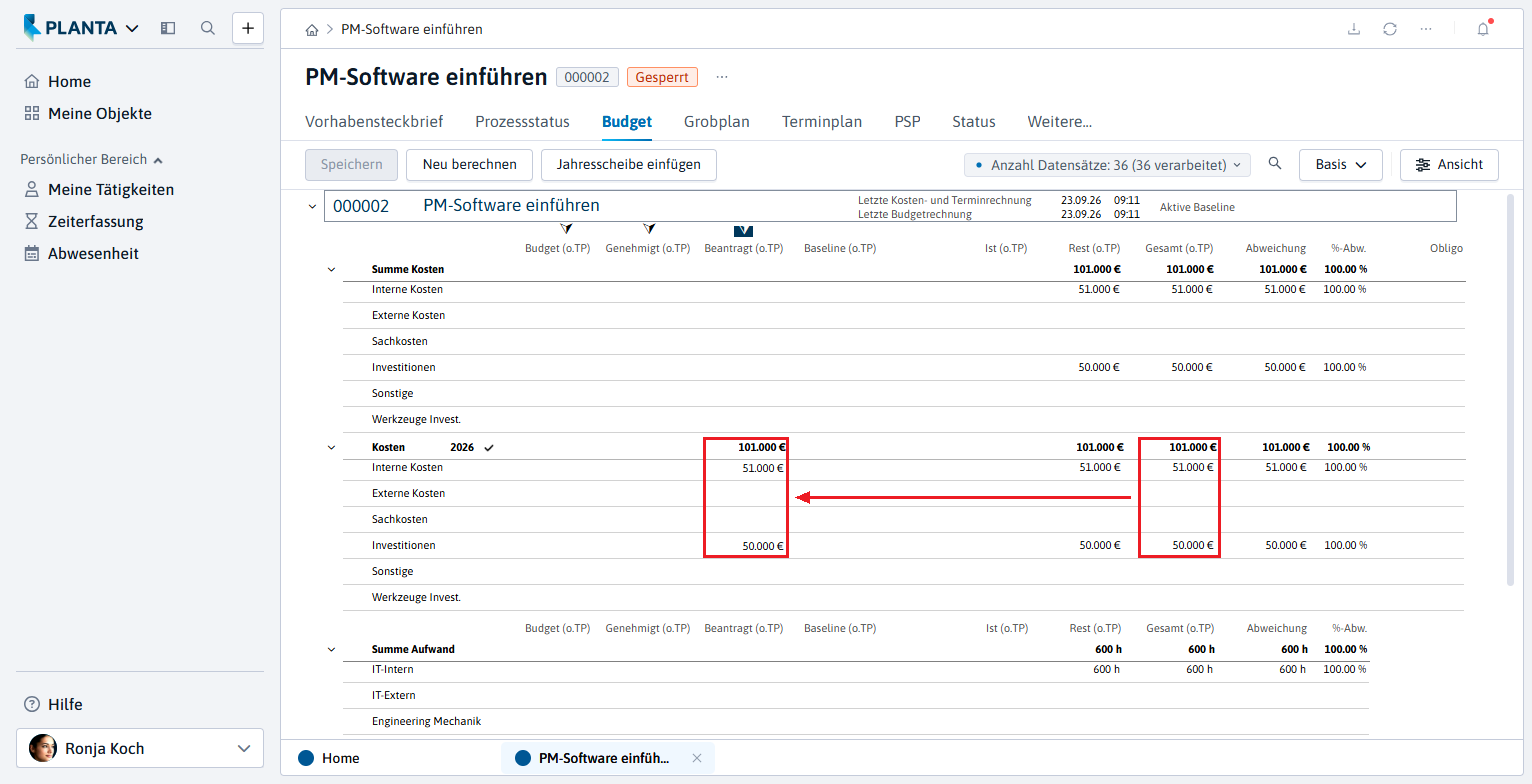Collapse the Kosten 2026 group
1532x784 pixels.
point(331,448)
